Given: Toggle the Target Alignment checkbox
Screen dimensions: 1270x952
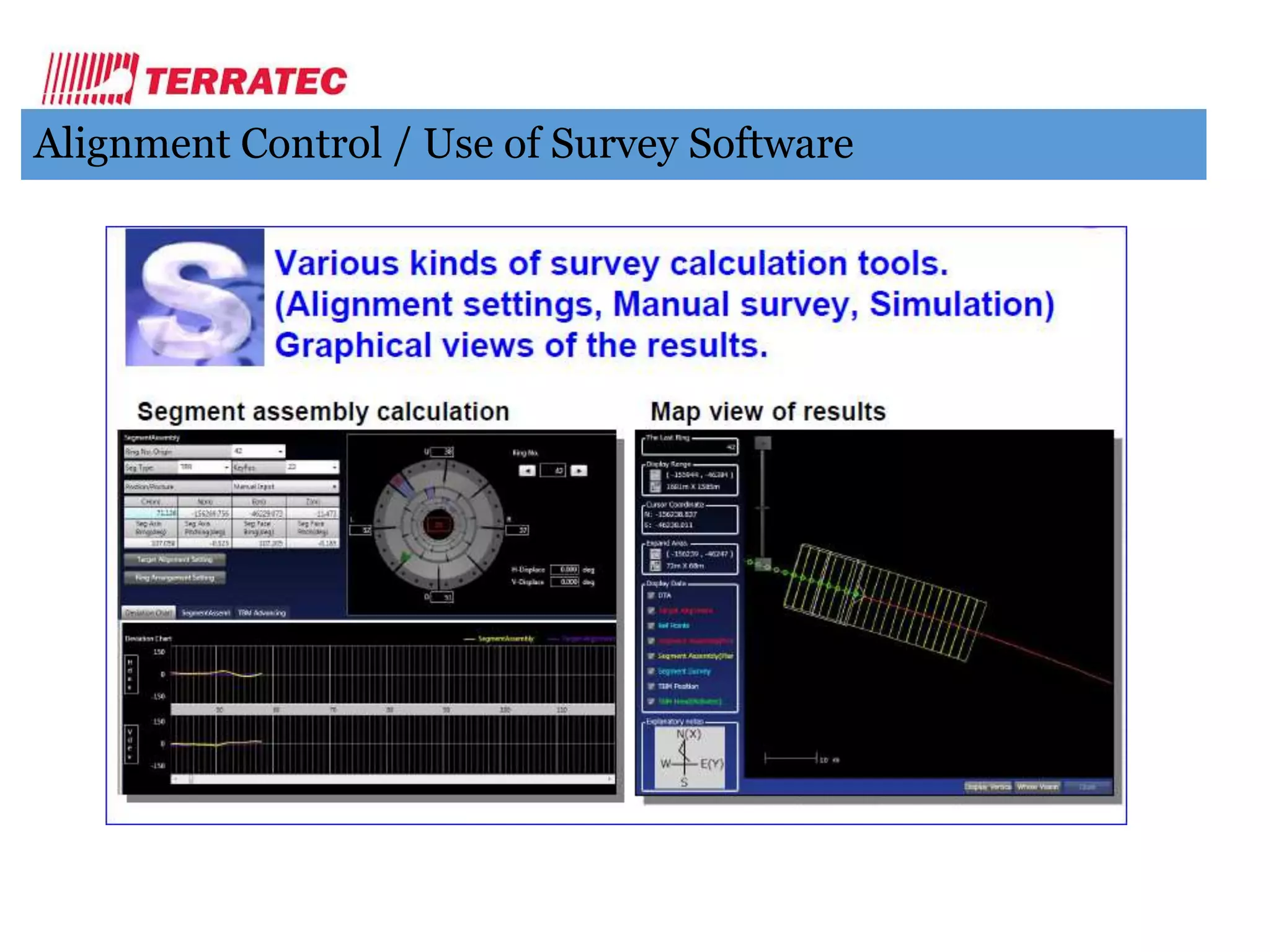Looking at the screenshot, I should 651,611.
